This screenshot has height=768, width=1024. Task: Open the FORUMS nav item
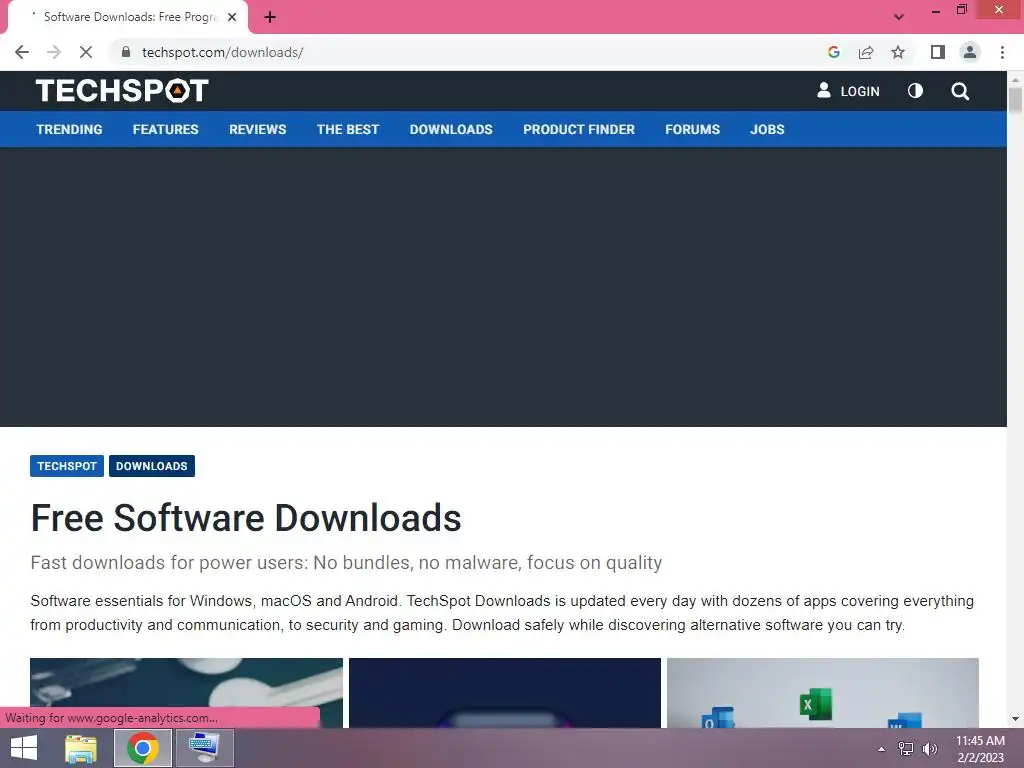tap(692, 129)
